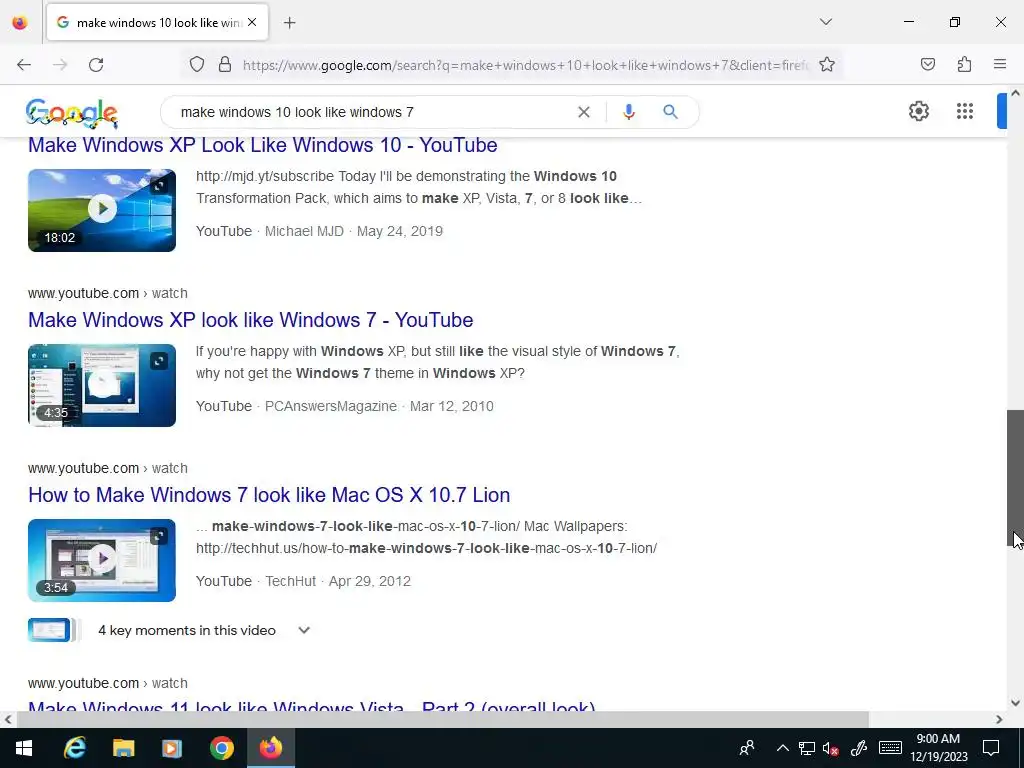Open the Windows Start menu
This screenshot has width=1024, height=768.
[x=24, y=748]
